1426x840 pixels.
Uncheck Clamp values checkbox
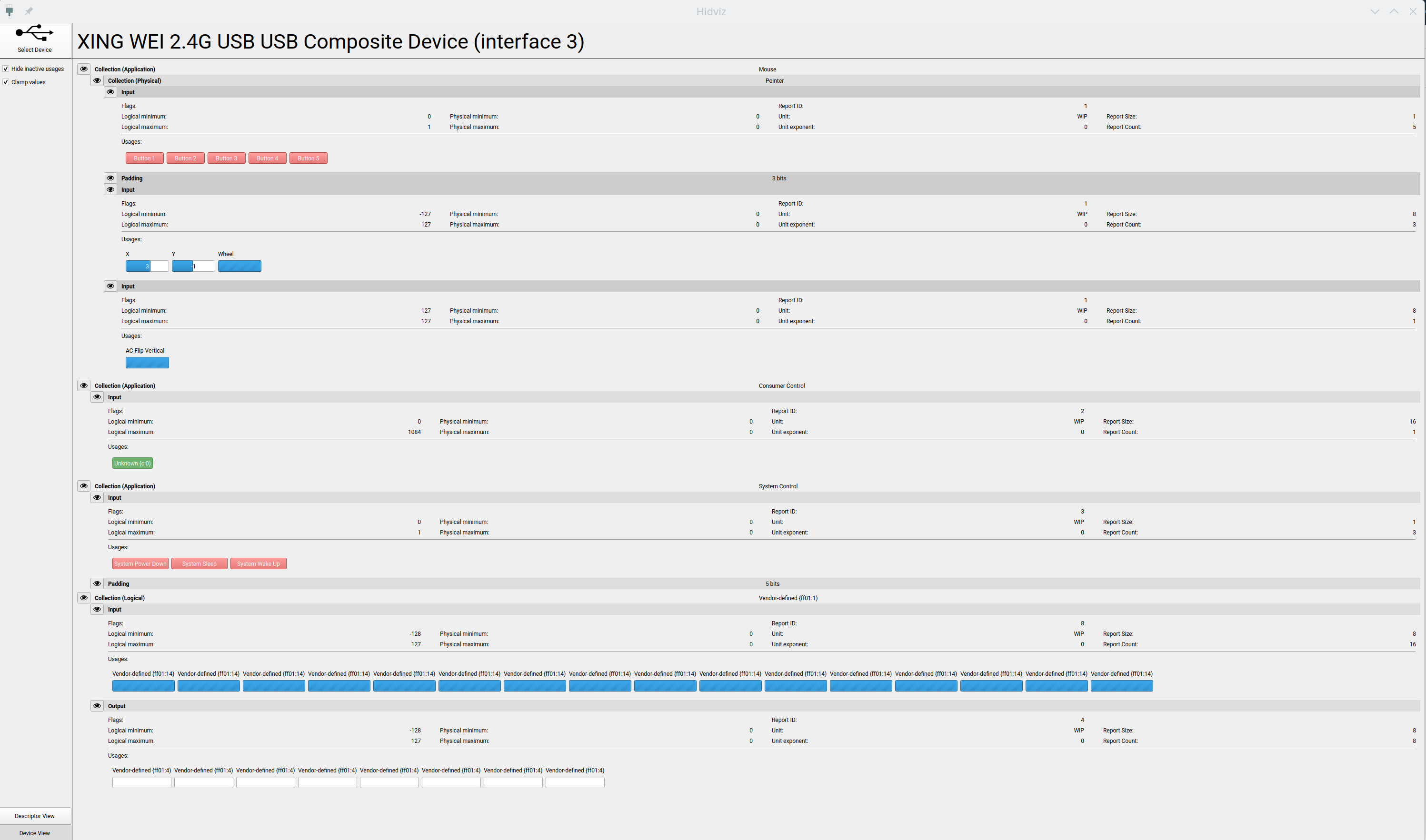6,82
